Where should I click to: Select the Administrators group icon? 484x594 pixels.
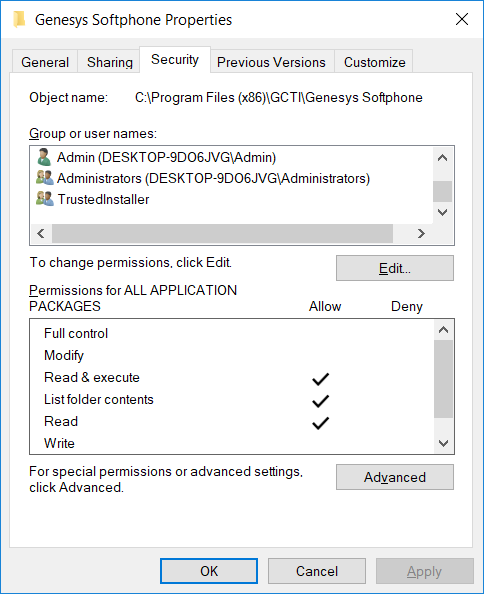tap(44, 178)
